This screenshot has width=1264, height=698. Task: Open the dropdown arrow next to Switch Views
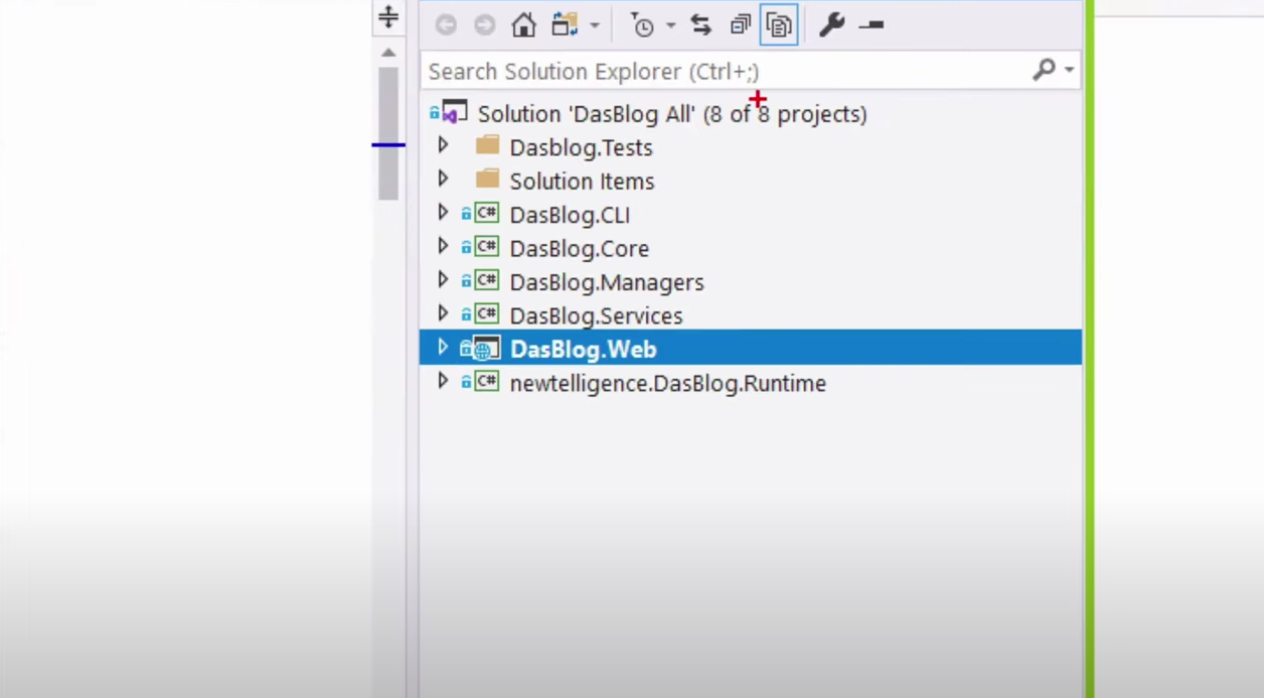[594, 26]
